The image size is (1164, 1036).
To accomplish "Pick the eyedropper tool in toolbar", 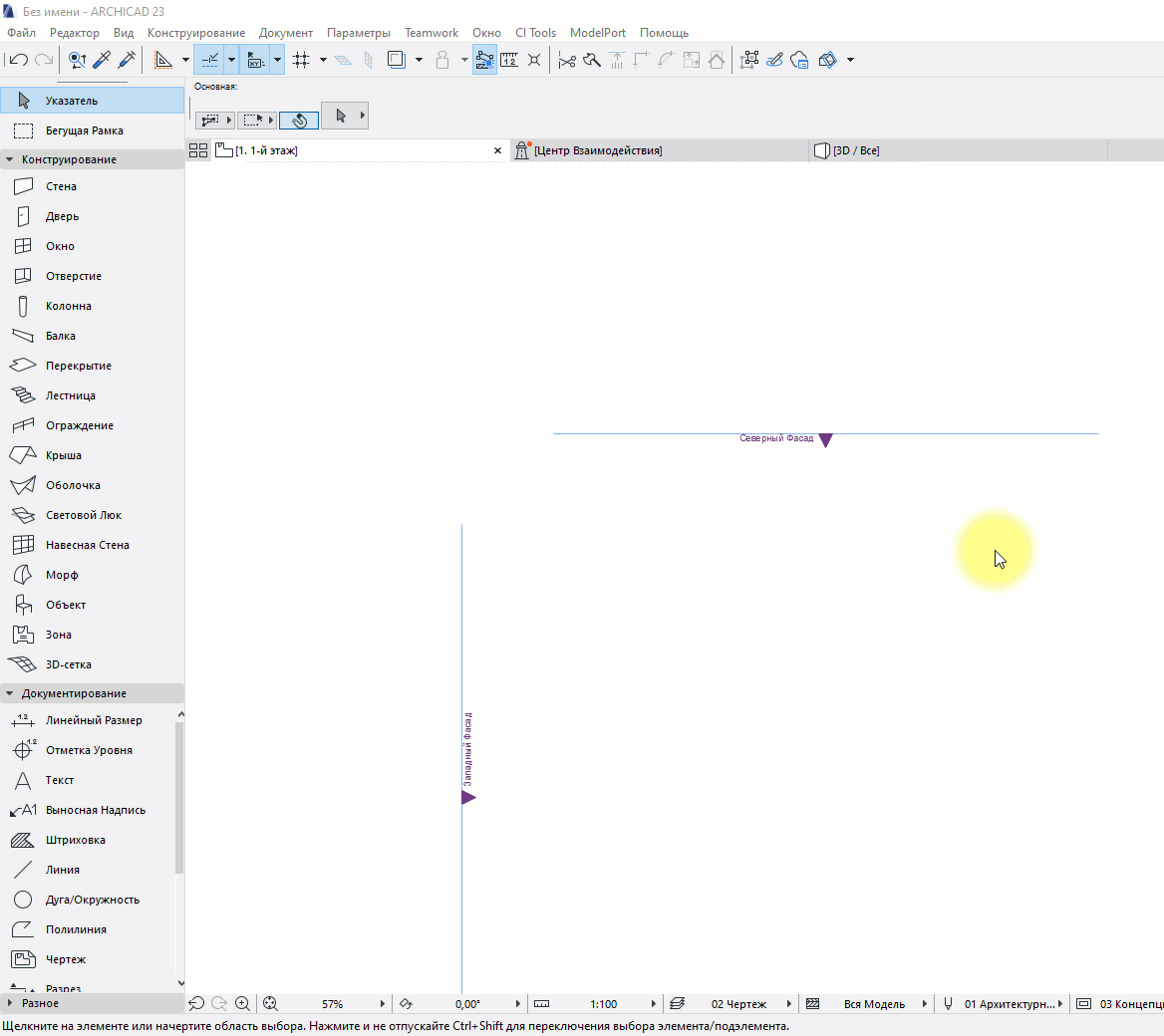I will click(x=102, y=60).
